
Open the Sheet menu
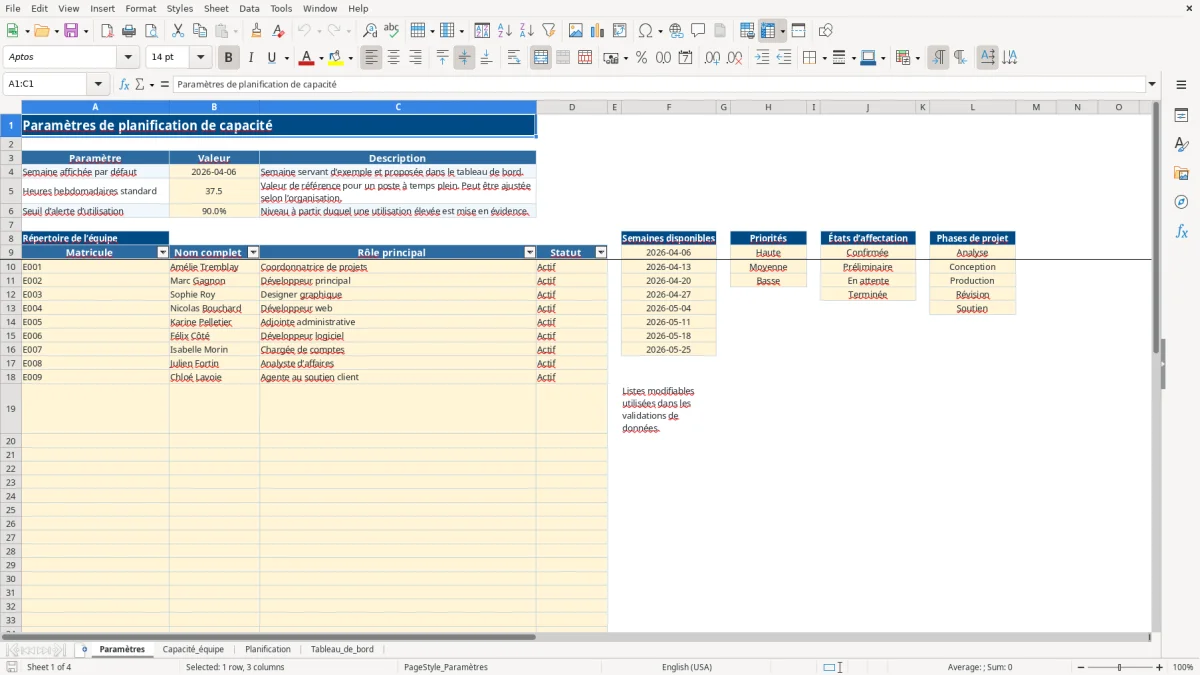click(216, 8)
